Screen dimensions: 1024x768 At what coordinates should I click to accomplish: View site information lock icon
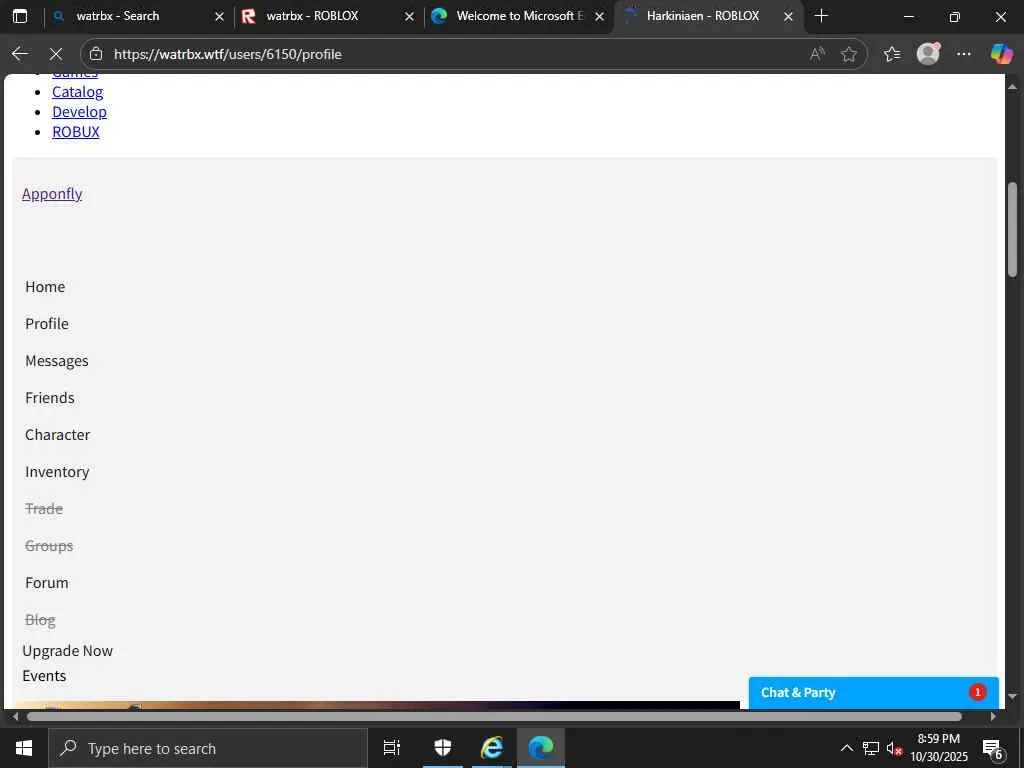[96, 54]
